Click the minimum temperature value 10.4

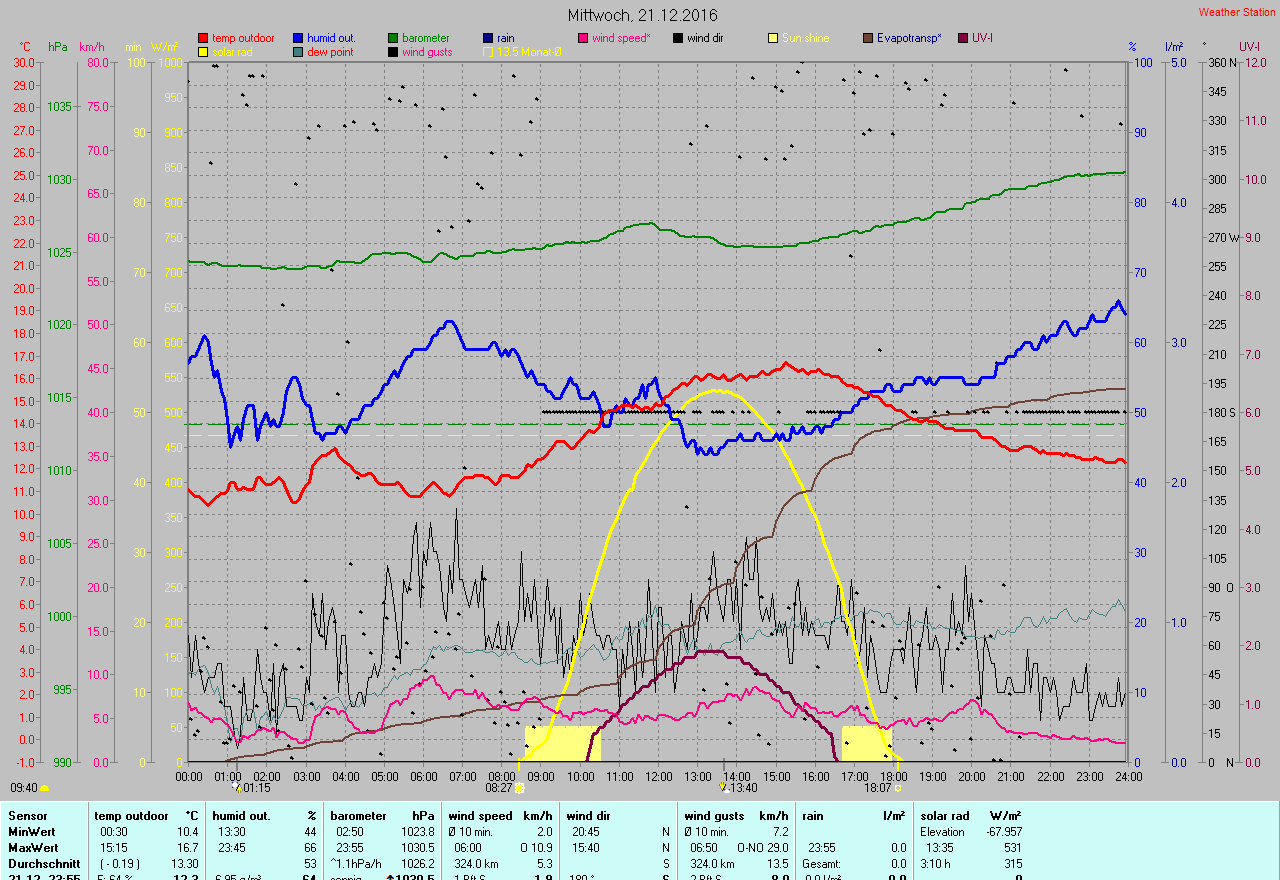pyautogui.click(x=187, y=832)
